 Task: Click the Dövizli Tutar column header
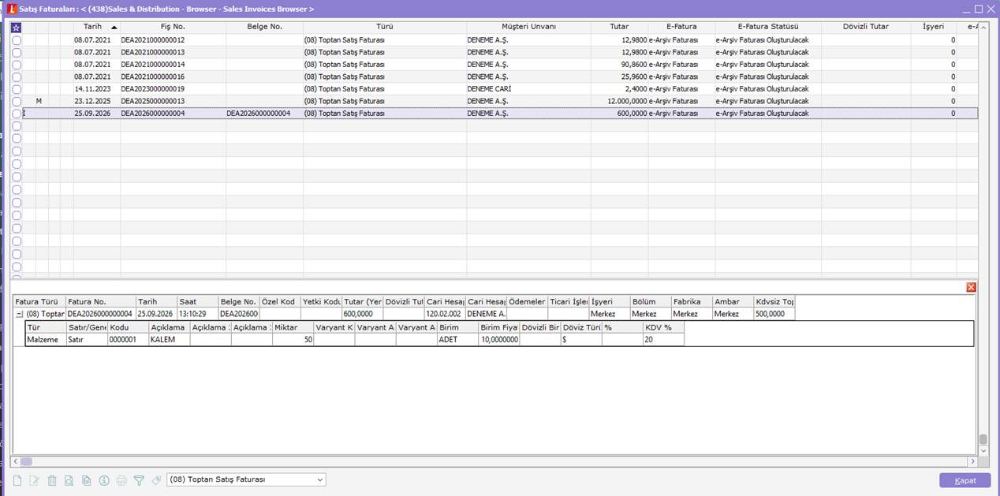pyautogui.click(x=866, y=27)
